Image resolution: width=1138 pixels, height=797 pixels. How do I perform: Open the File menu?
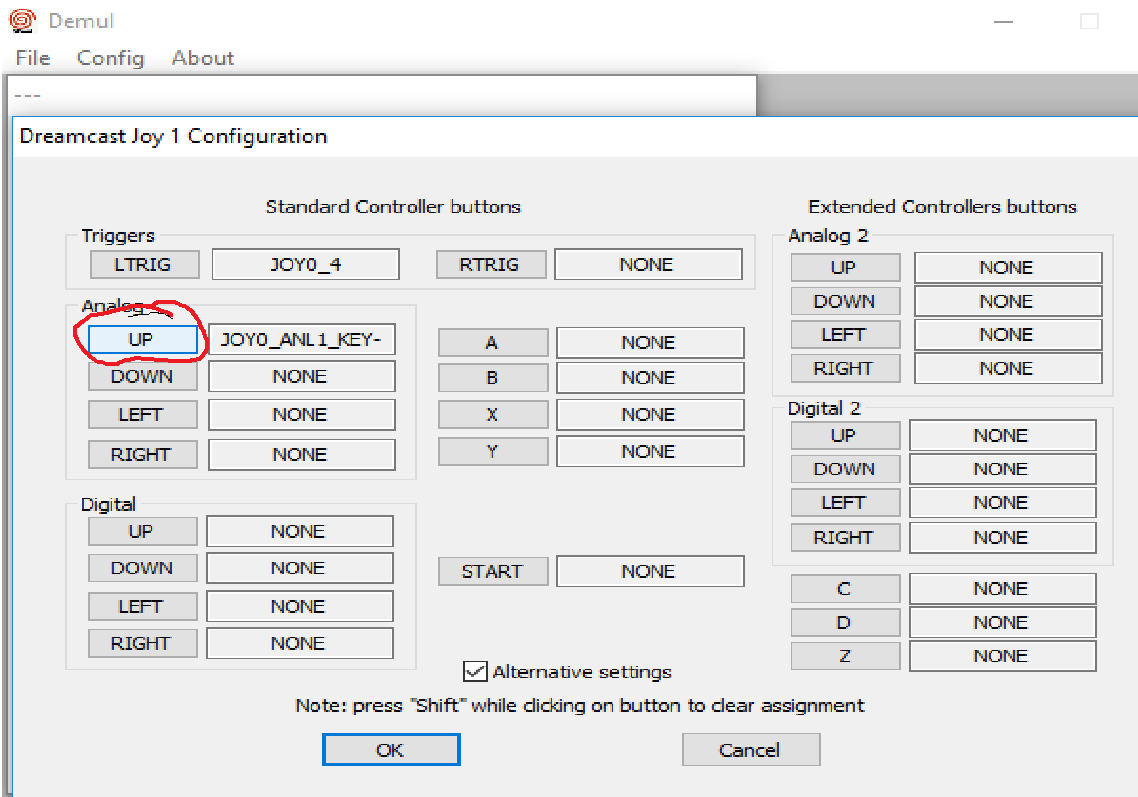click(x=33, y=58)
